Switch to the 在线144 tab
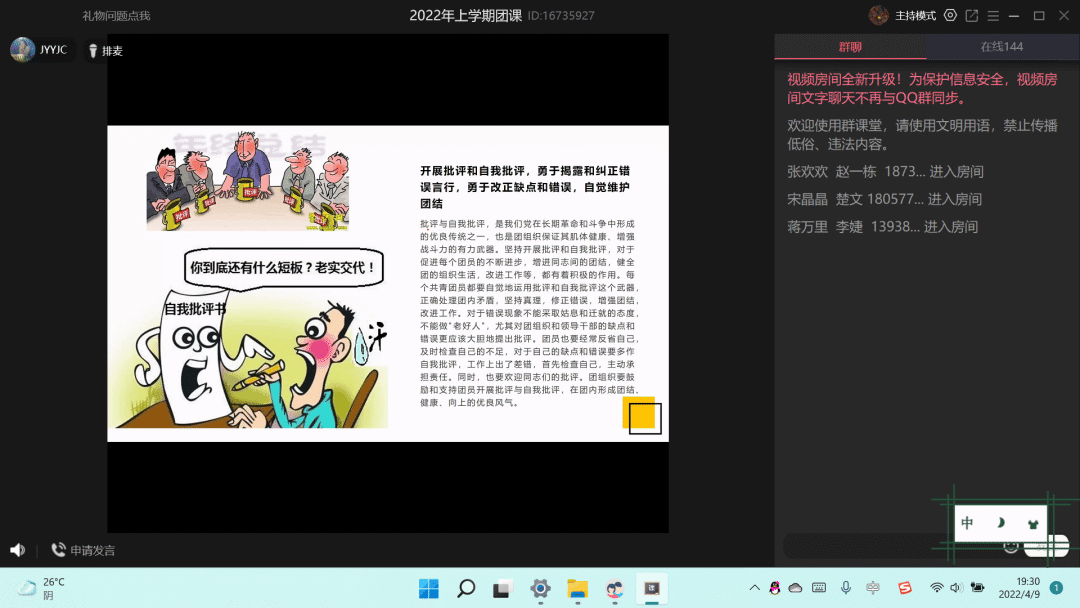Viewport: 1080px width, 608px height. point(1001,47)
